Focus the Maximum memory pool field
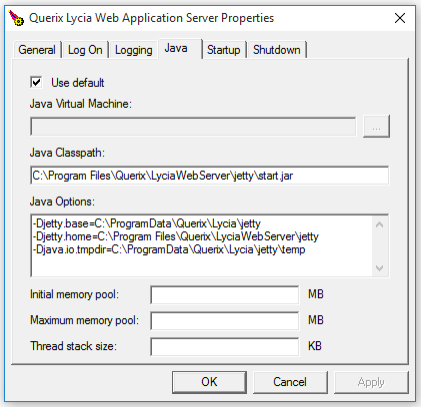This screenshot has width=421, height=407. [225, 321]
